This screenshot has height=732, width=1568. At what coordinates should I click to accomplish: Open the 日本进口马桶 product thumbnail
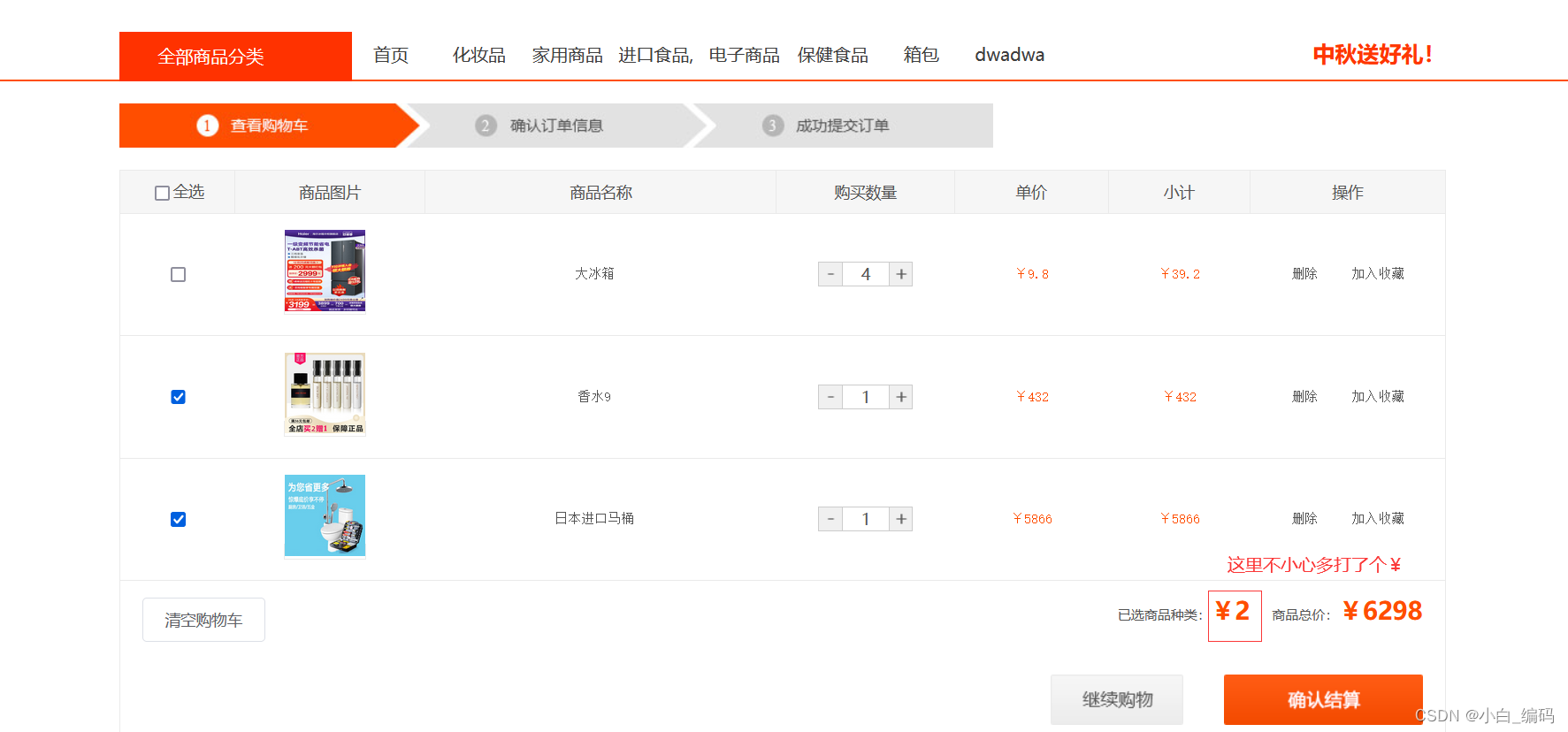pyautogui.click(x=325, y=516)
